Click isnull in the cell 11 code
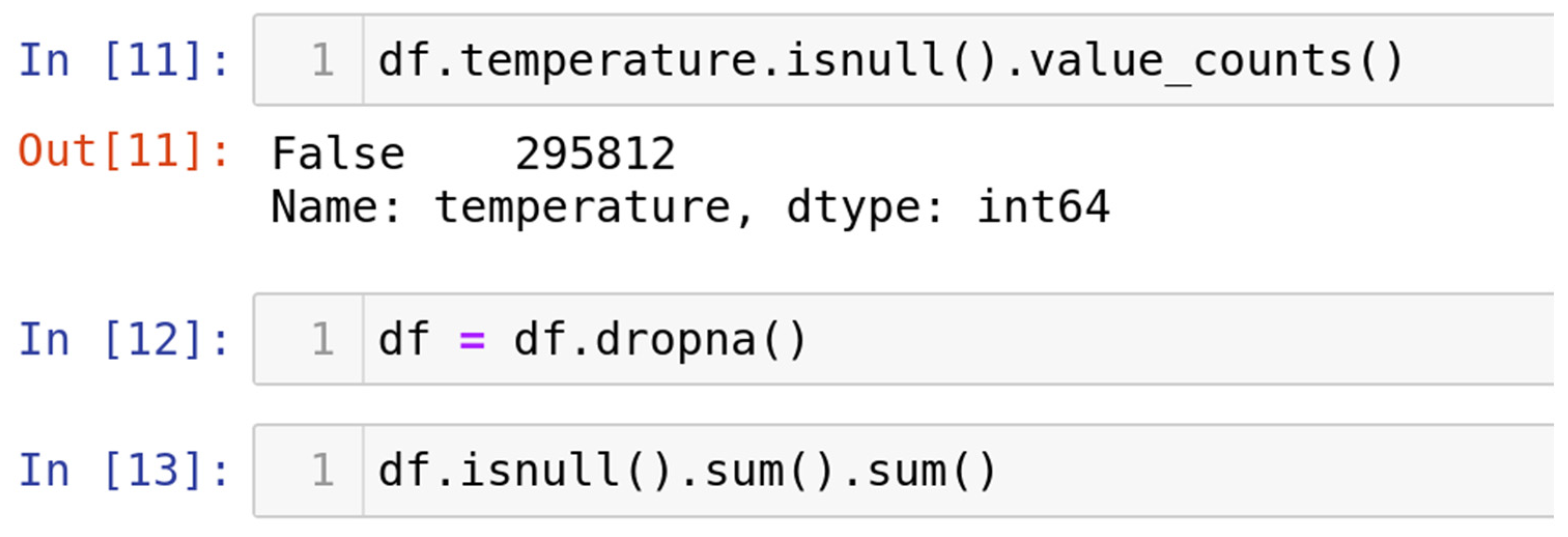This screenshot has width=1568, height=537. click(864, 61)
